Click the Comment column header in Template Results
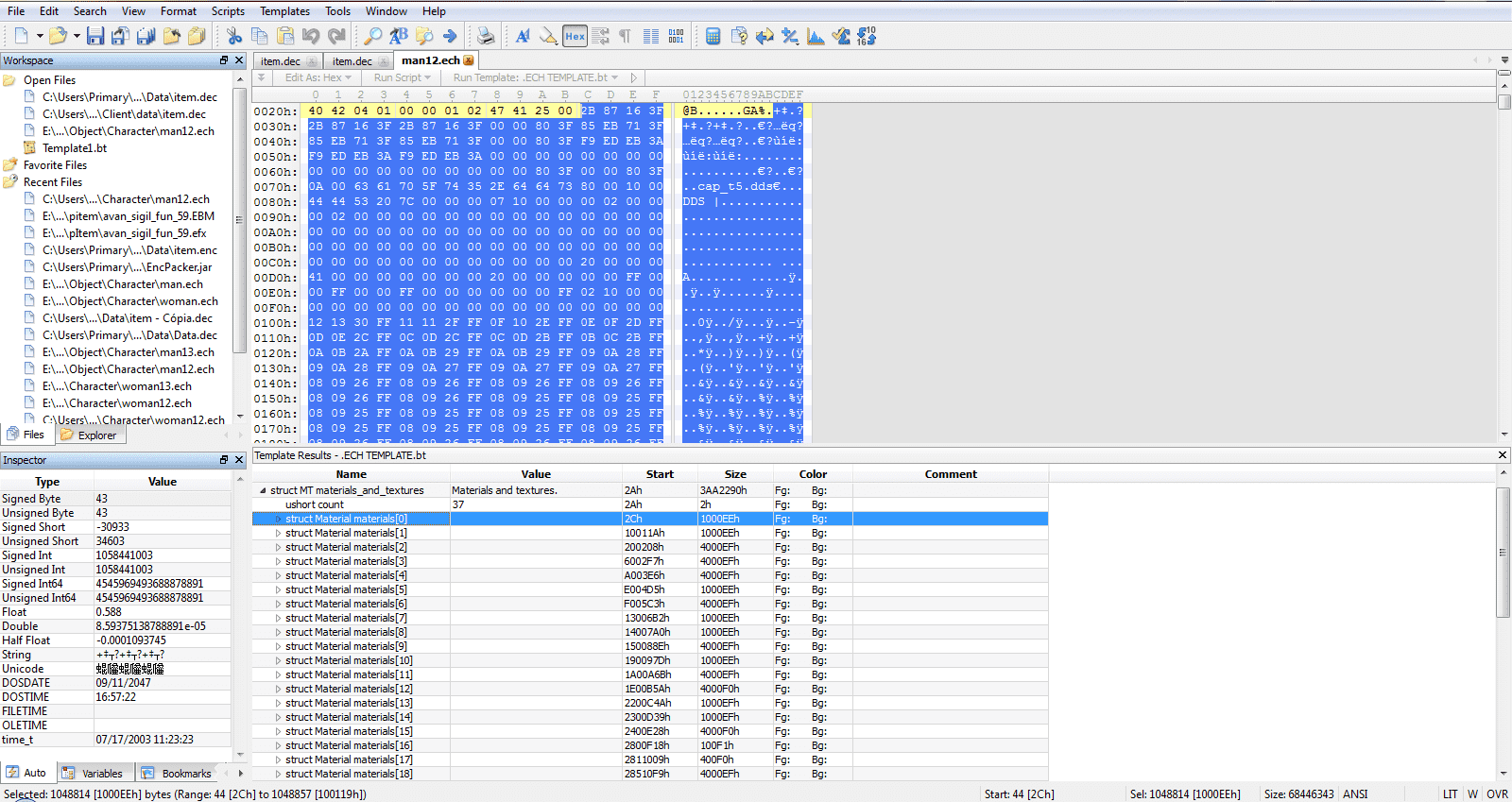The height and width of the screenshot is (802, 1512). (x=951, y=474)
